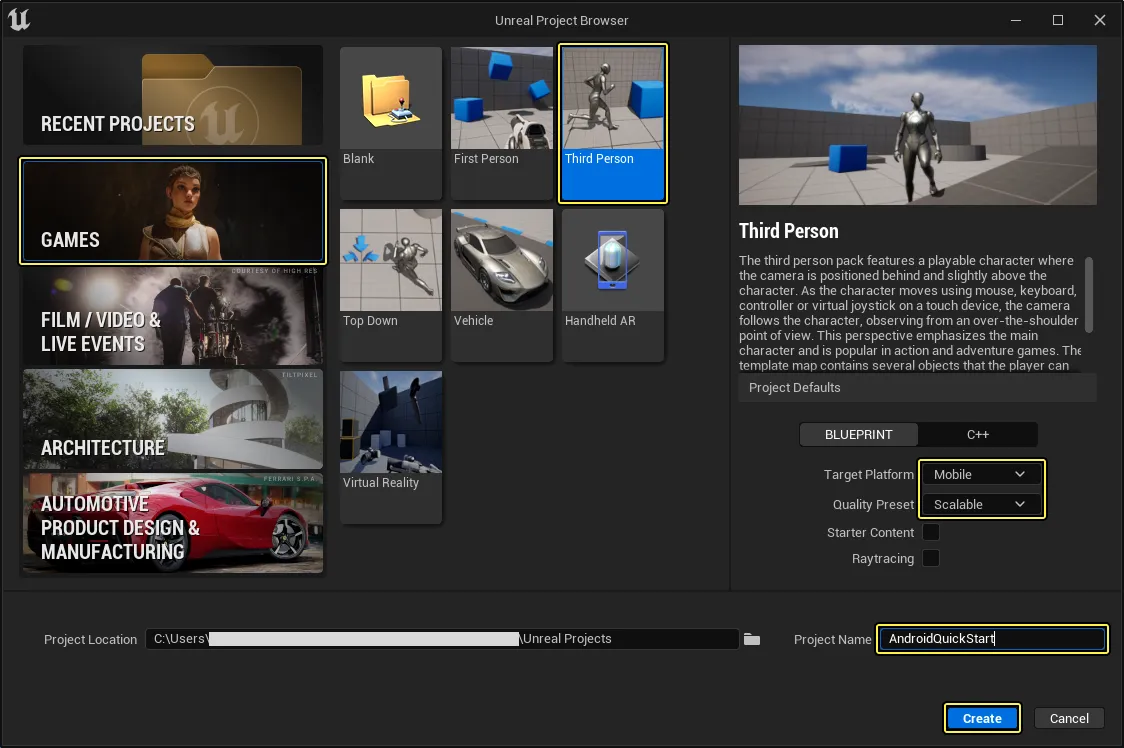The width and height of the screenshot is (1124, 748).
Task: Minimize the Unreal Project Browser window
Action: [x=1016, y=20]
